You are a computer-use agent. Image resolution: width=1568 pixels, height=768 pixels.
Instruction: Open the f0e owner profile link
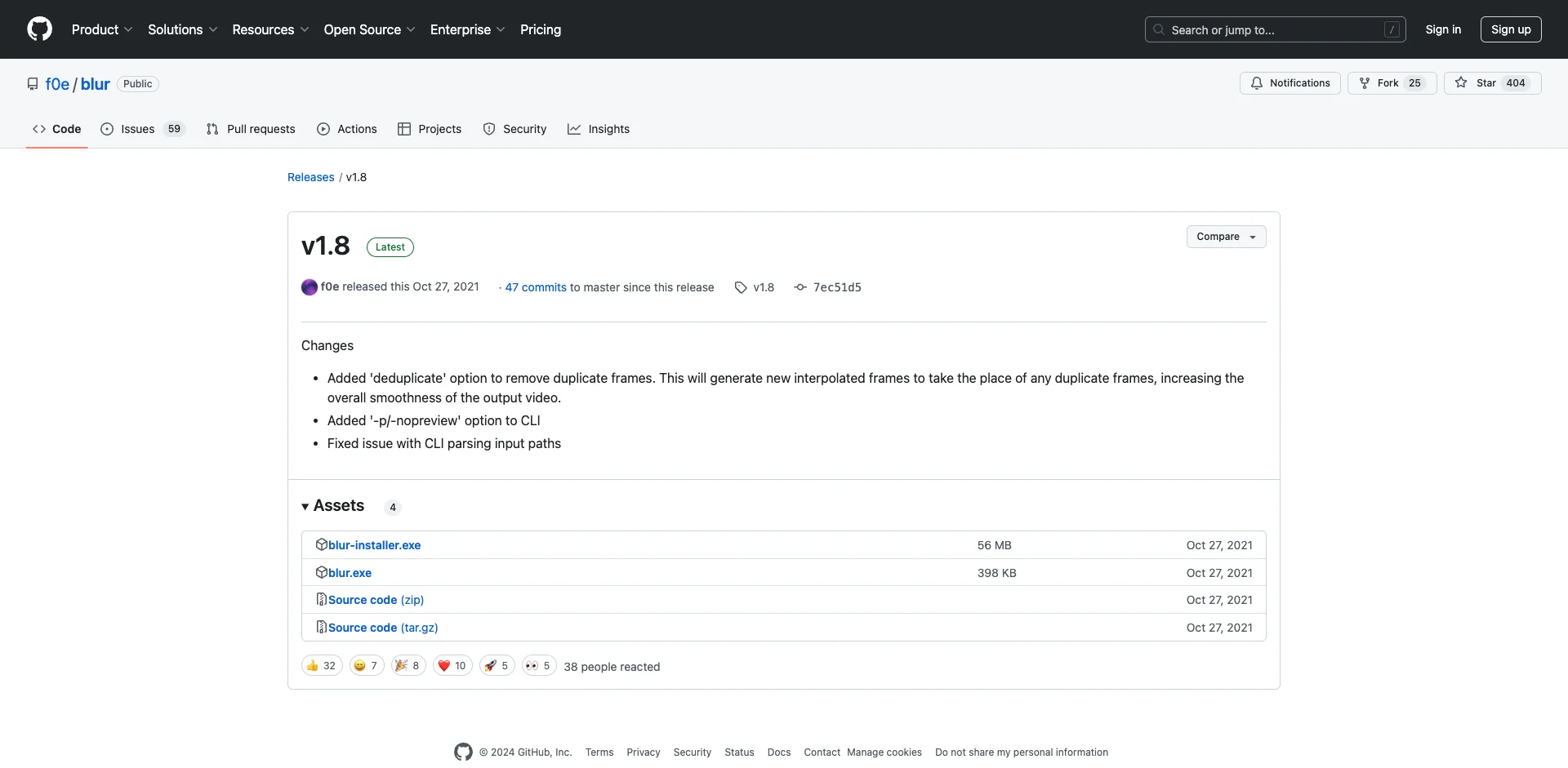57,84
